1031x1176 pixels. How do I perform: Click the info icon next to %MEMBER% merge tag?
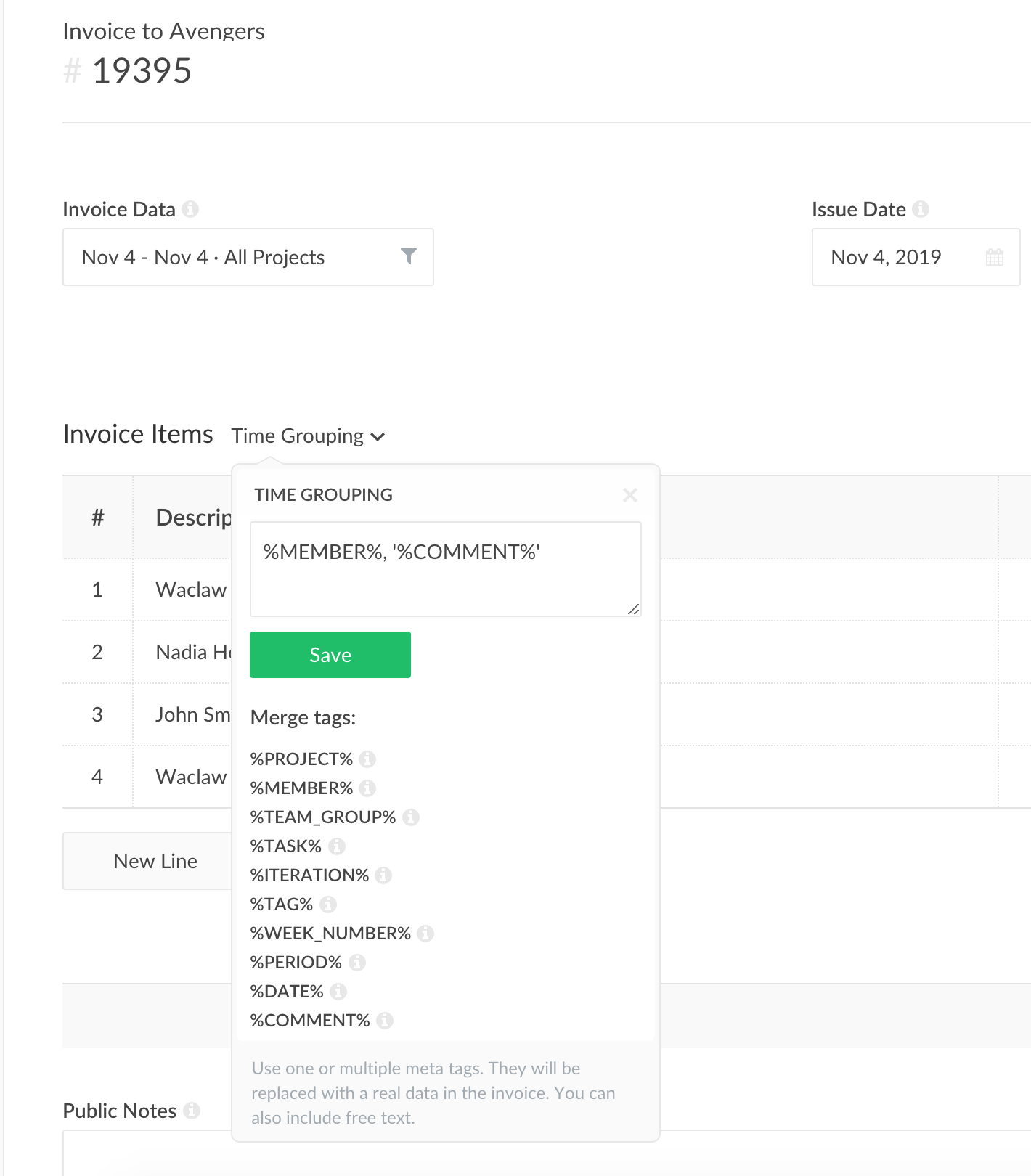[367, 788]
